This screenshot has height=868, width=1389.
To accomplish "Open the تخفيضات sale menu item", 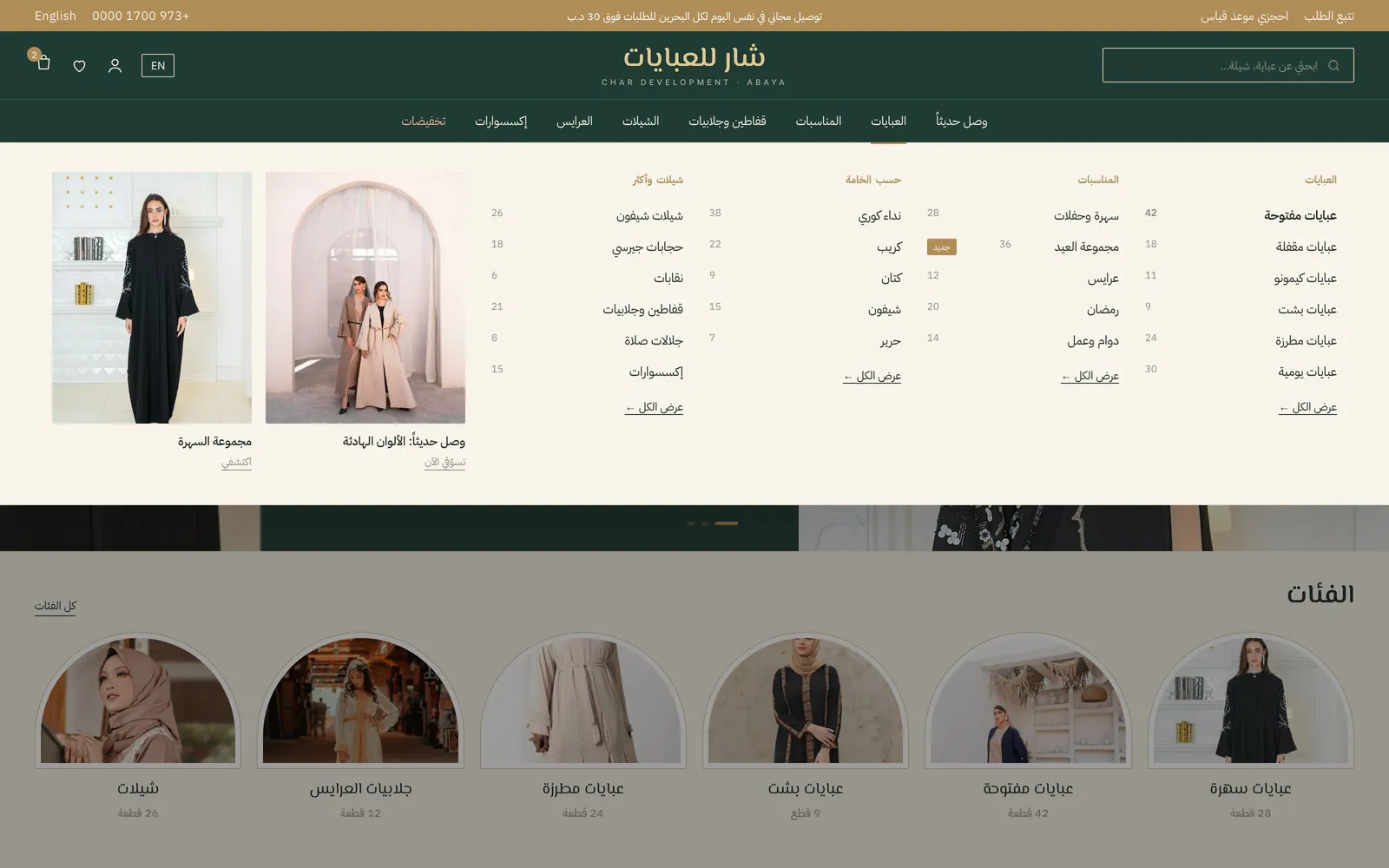I will [x=424, y=121].
